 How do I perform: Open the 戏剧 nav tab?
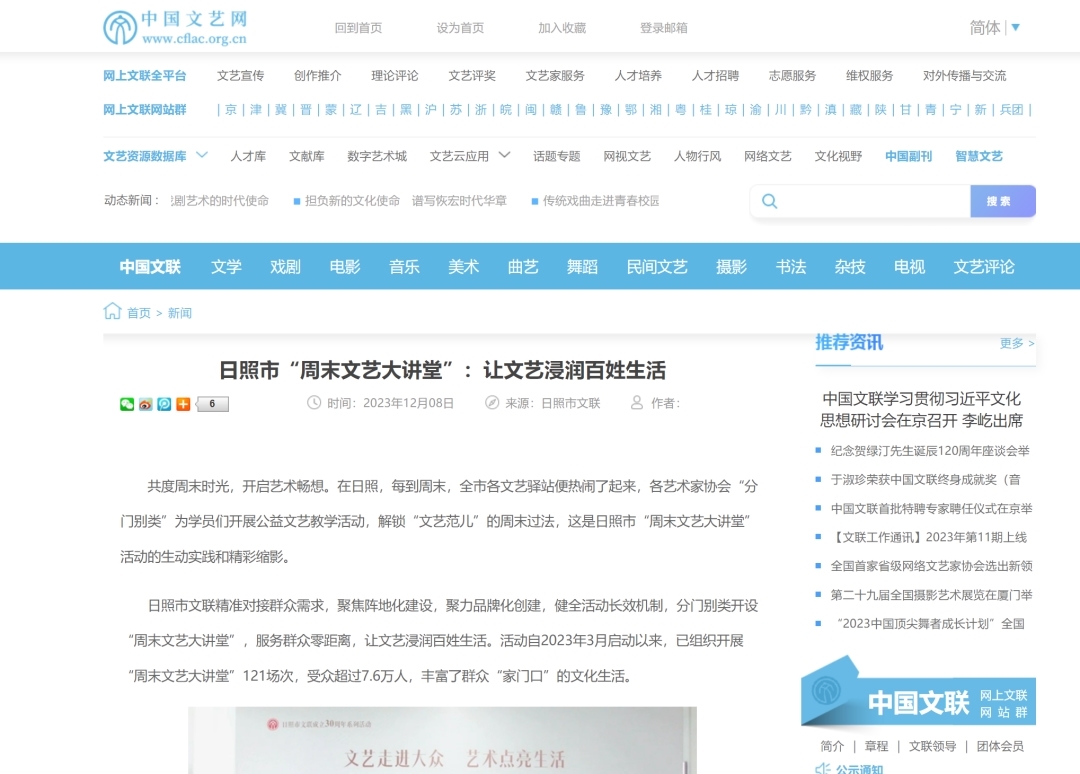coord(286,266)
